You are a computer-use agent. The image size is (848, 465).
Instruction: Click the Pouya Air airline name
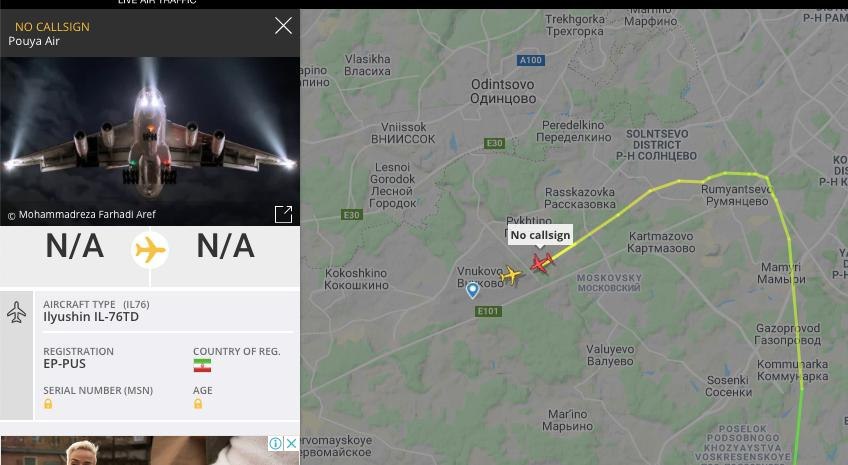tap(34, 41)
